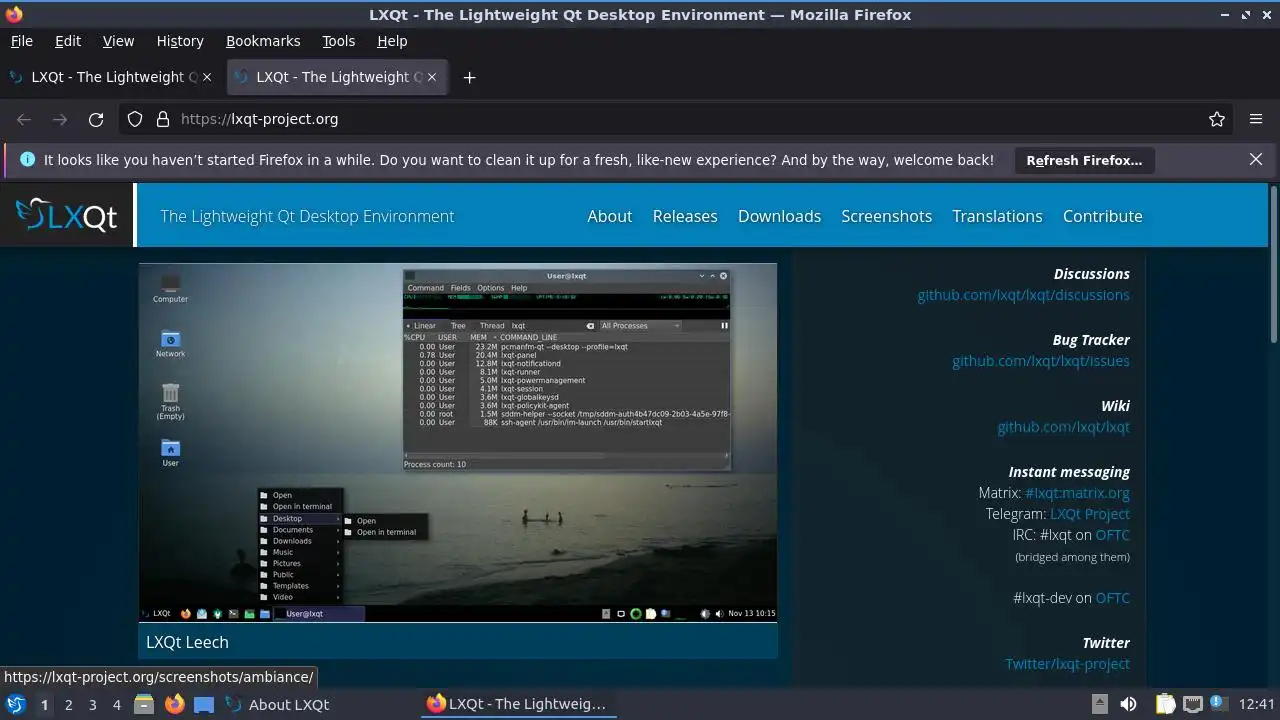Launch file manager from panel quicklaunch
Image resolution: width=1280 pixels, height=720 pixels.
tap(143, 704)
